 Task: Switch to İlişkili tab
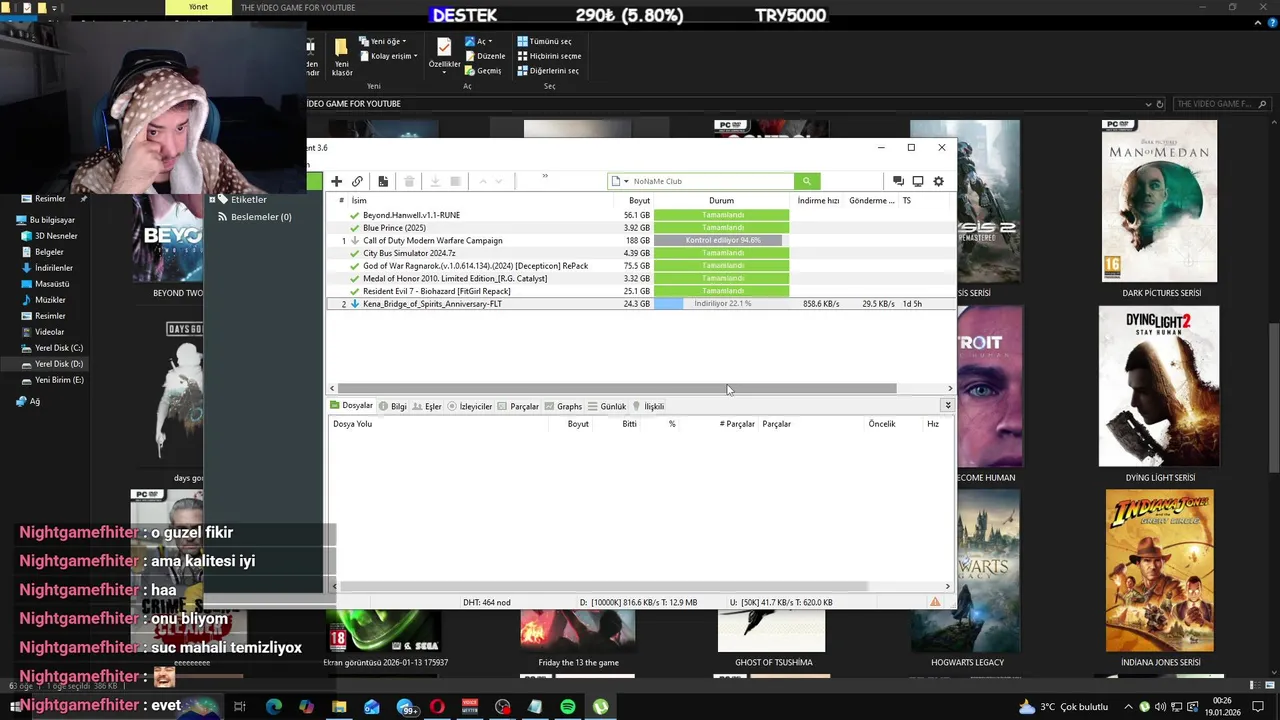pos(648,406)
